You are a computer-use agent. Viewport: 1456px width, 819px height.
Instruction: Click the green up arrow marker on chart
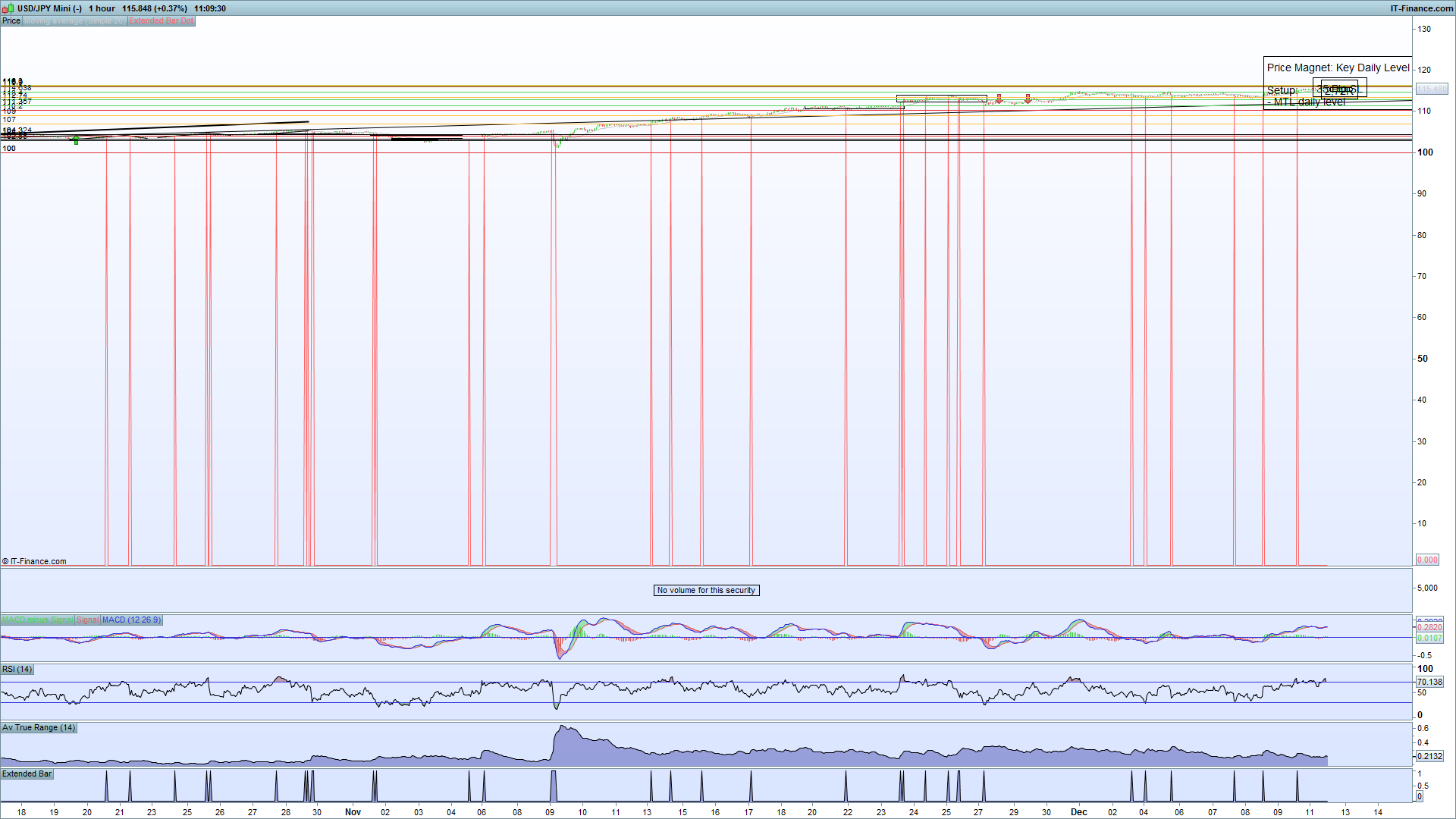pos(76,140)
